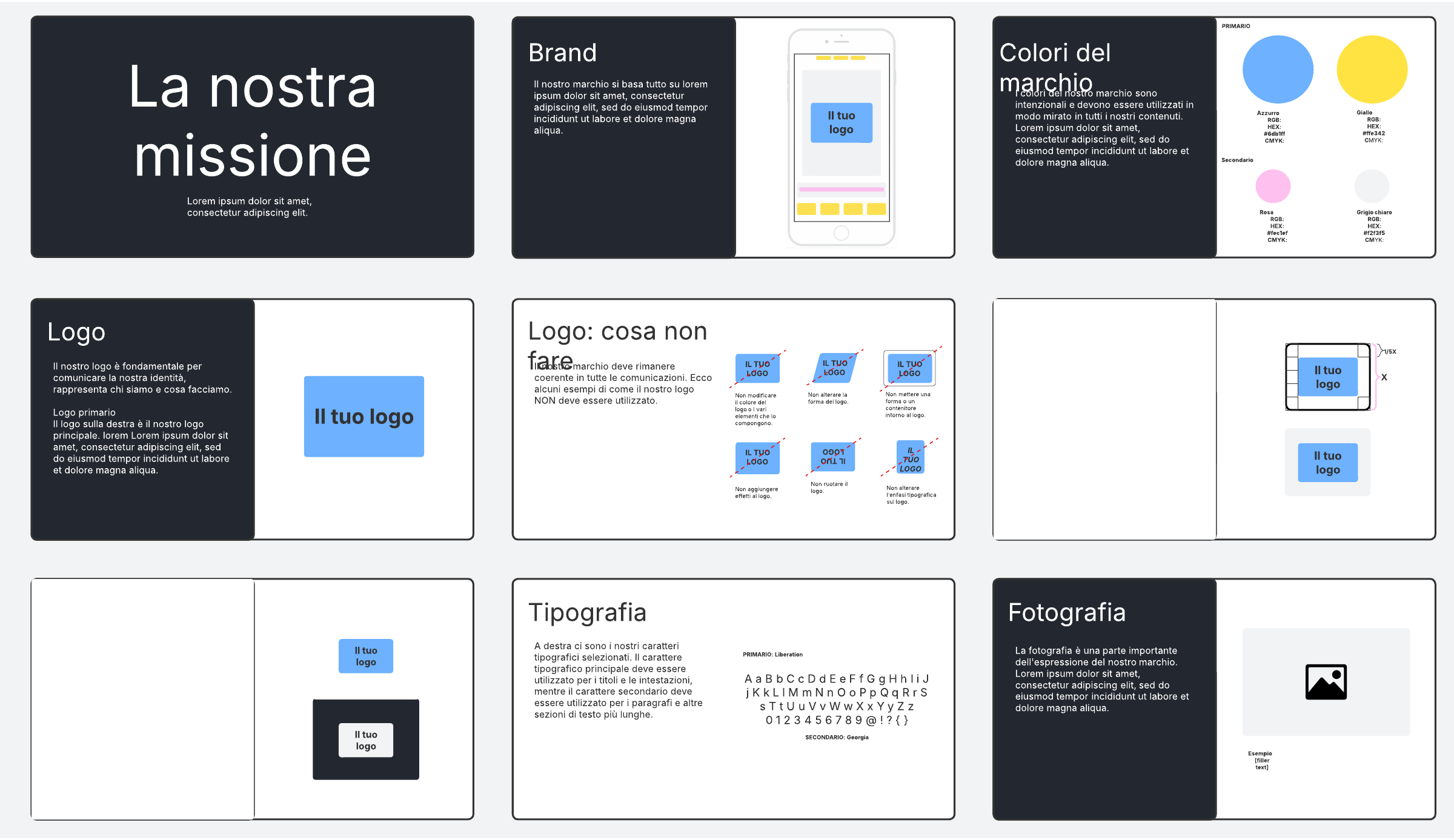This screenshot has width=1454, height=840.
Task: Click the image placeholder icon in Fotografia slide
Action: (x=1326, y=682)
